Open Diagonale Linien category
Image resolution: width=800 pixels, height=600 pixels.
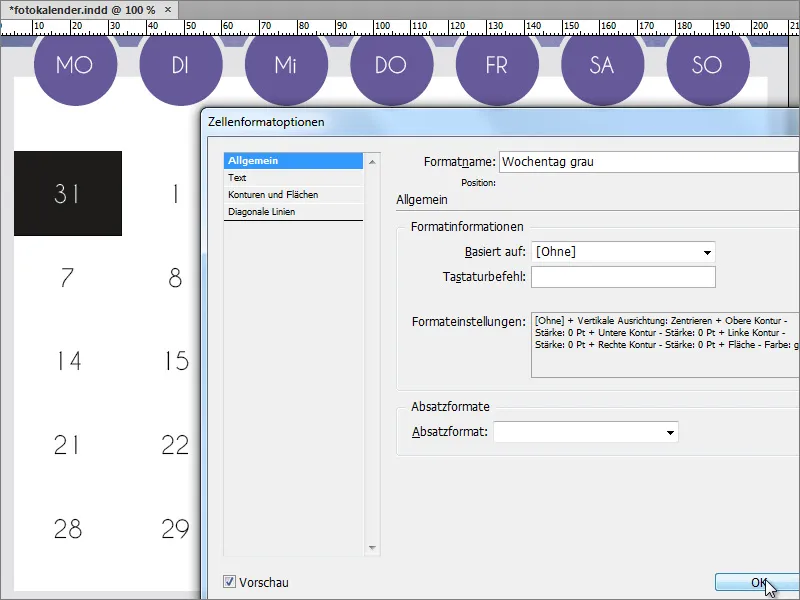[293, 212]
